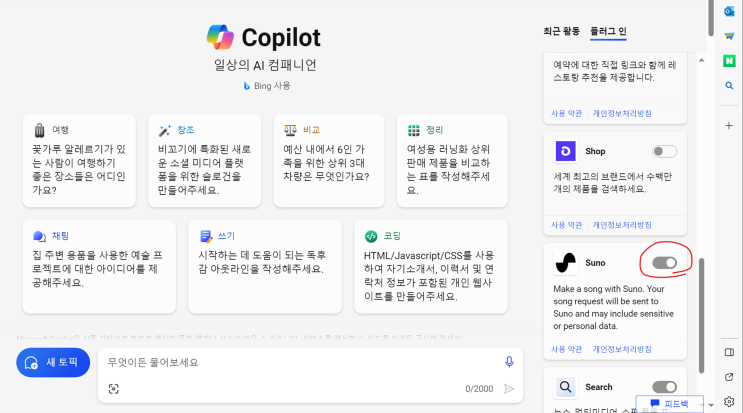Select the 여행 pollen allergy suggestion card

point(79,161)
